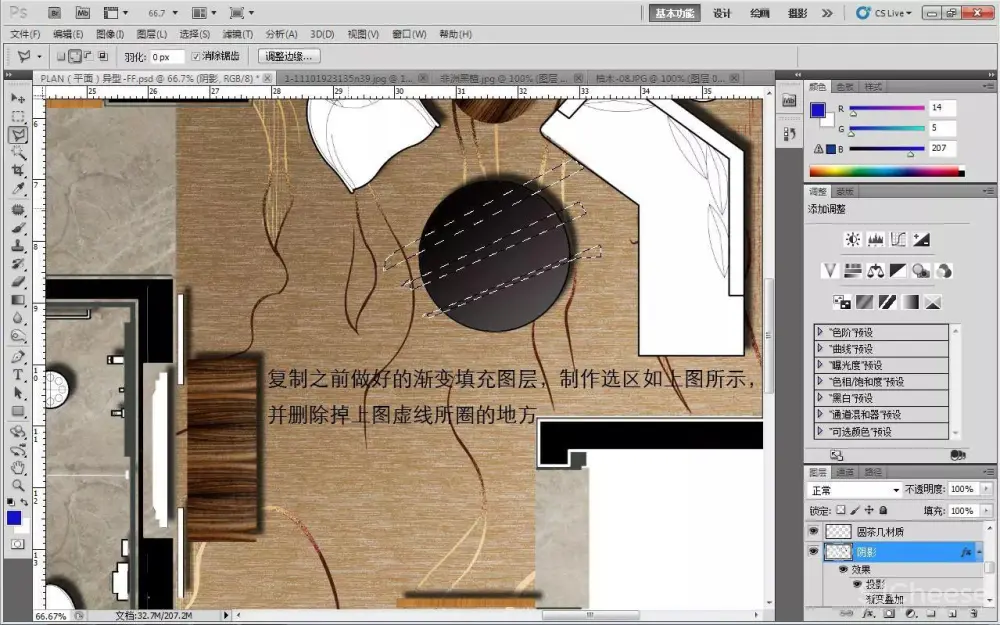Image resolution: width=1000 pixels, height=625 pixels.
Task: Toggle the 消除锯齿 anti-alias checkbox
Action: pyautogui.click(x=196, y=56)
